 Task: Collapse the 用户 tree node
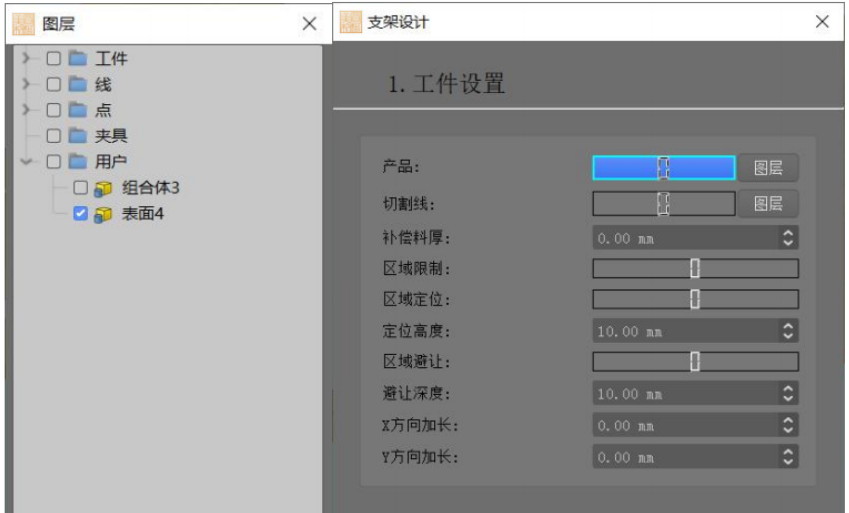(26, 161)
